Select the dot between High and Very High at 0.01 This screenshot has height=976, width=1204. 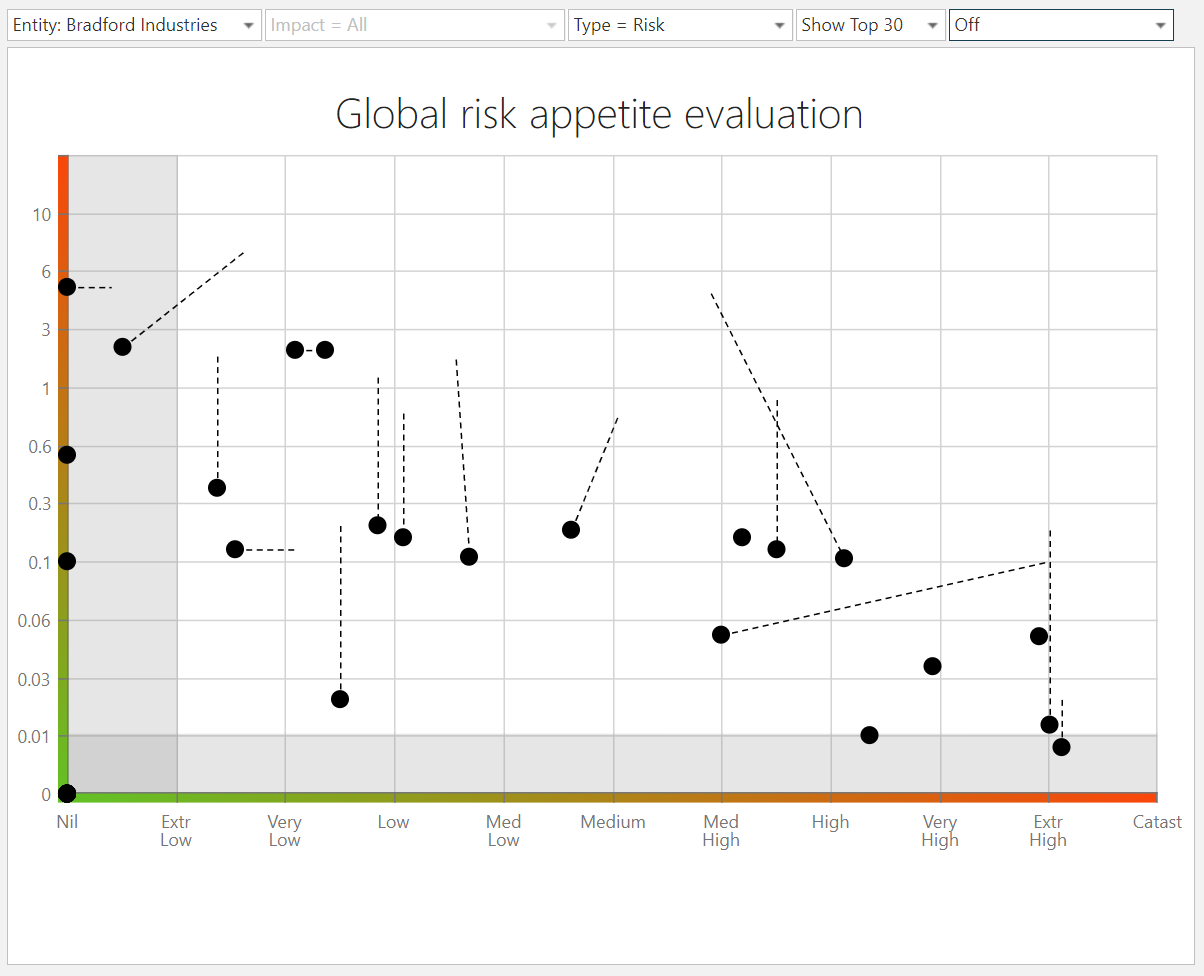point(869,735)
